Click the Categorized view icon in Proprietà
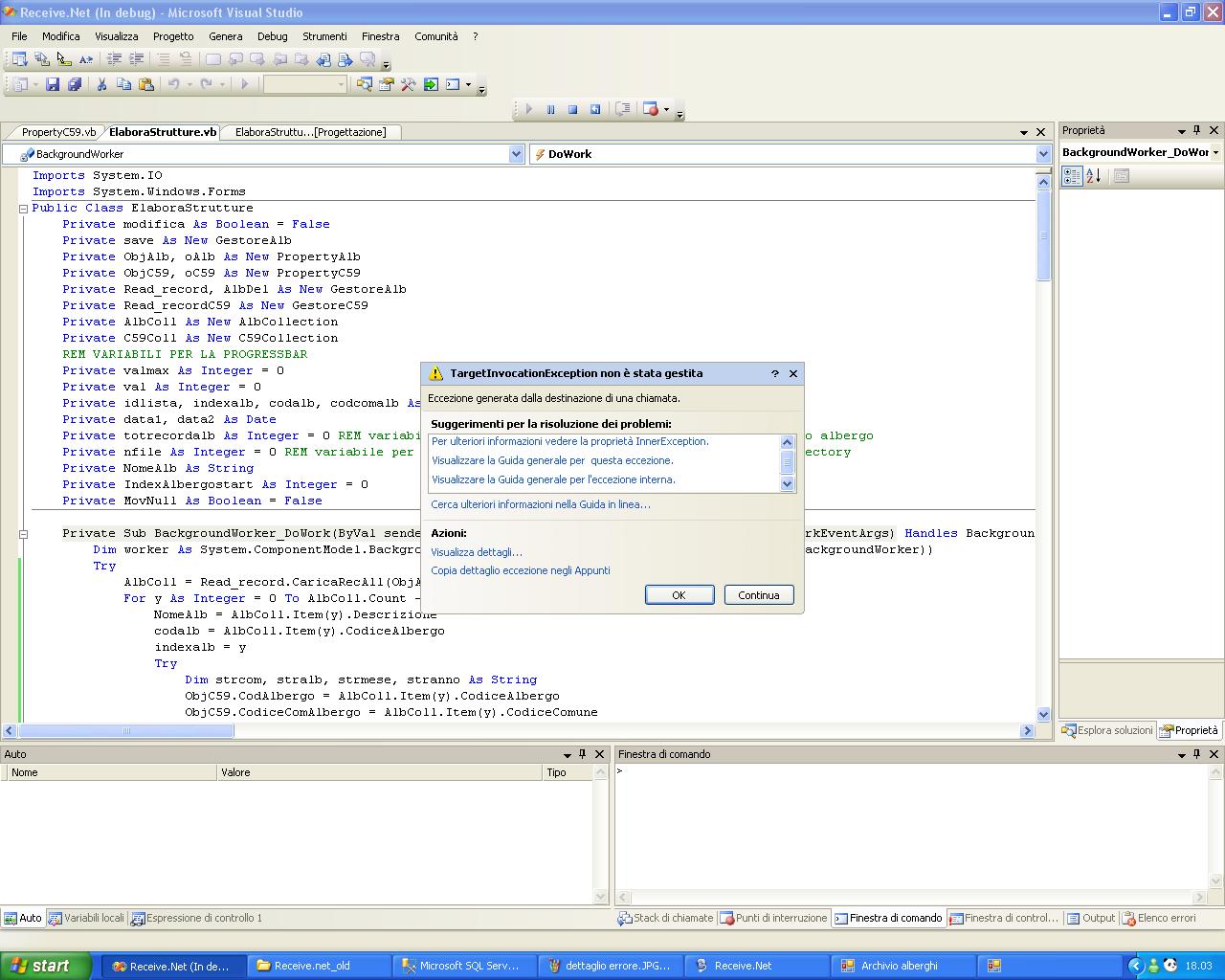1225x980 pixels. coord(1072,176)
